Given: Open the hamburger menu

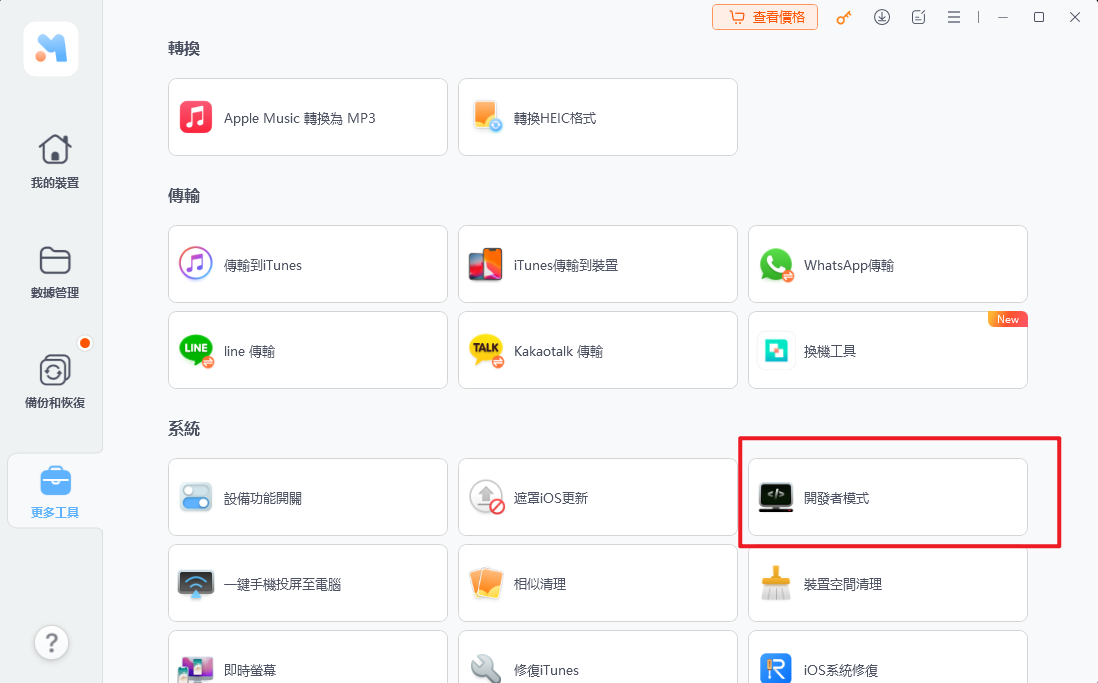Looking at the screenshot, I should coord(954,17).
